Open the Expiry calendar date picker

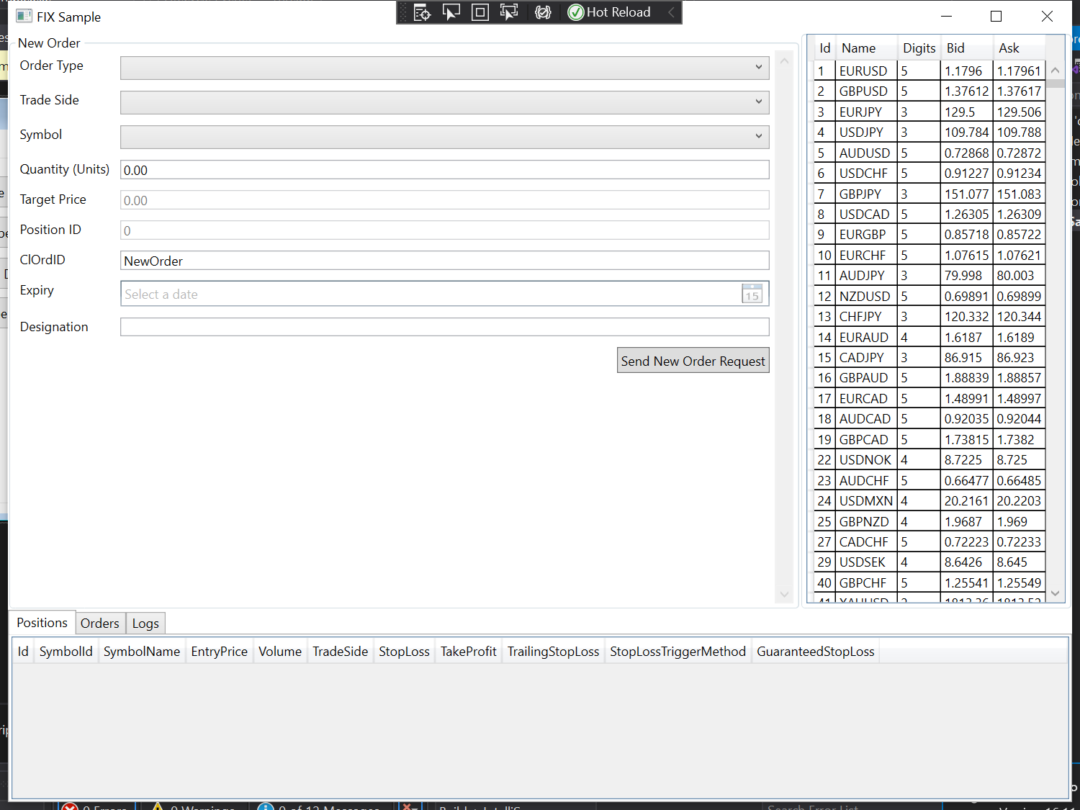tap(752, 293)
